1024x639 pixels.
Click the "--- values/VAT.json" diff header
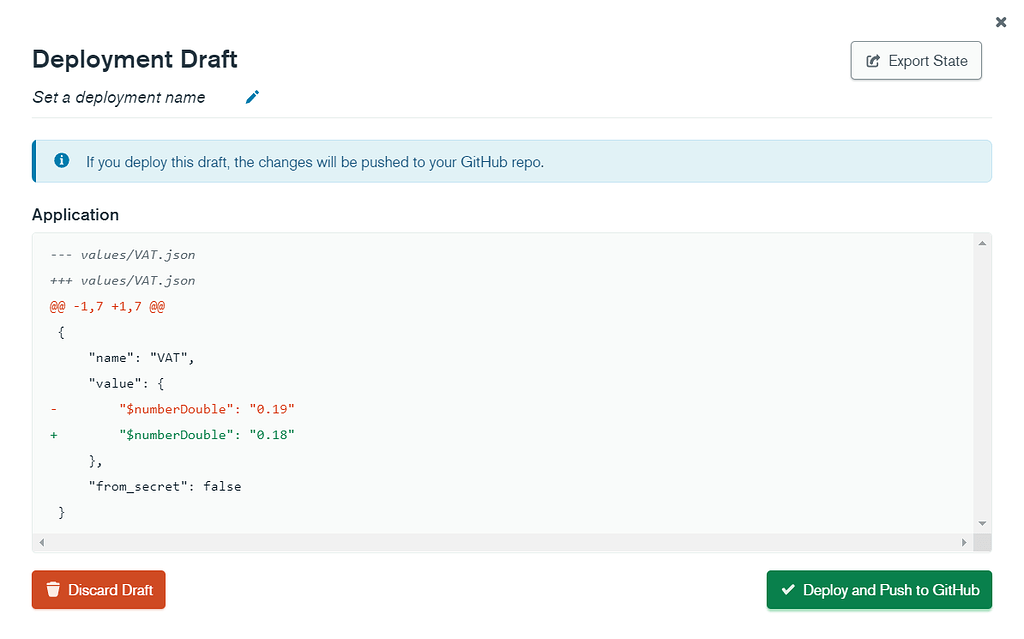pyautogui.click(x=122, y=255)
